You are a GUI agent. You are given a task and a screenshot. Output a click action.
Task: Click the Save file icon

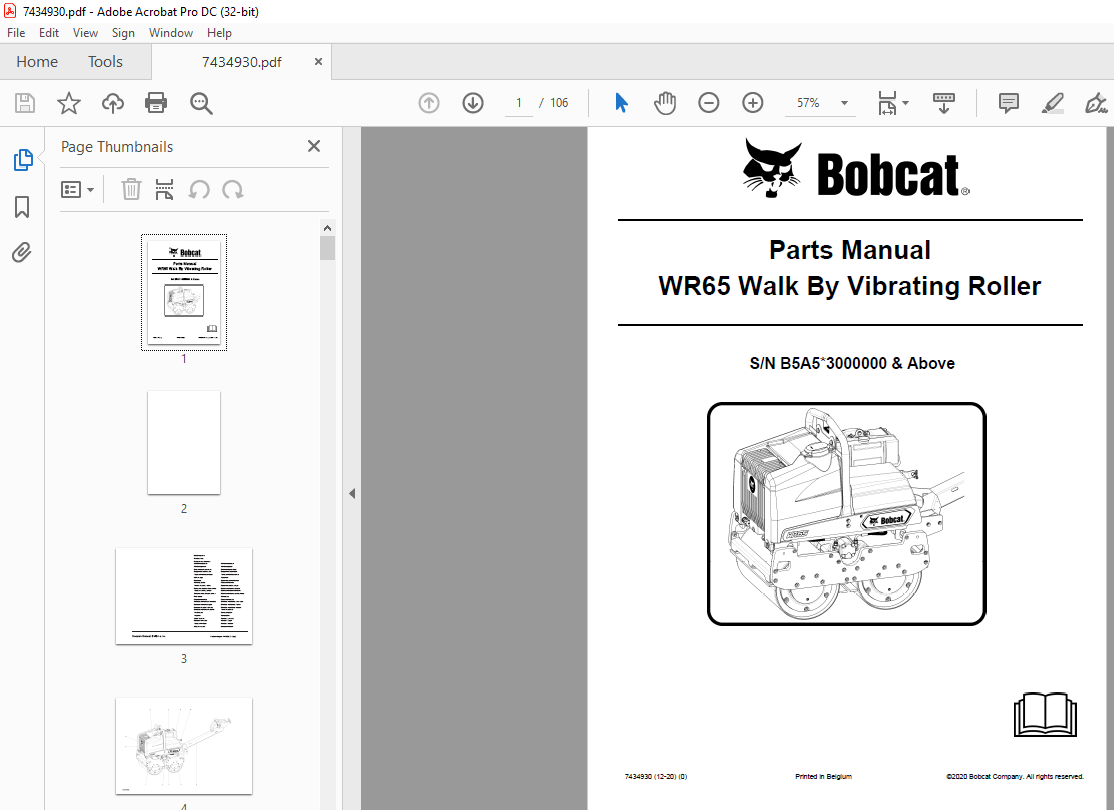(25, 103)
